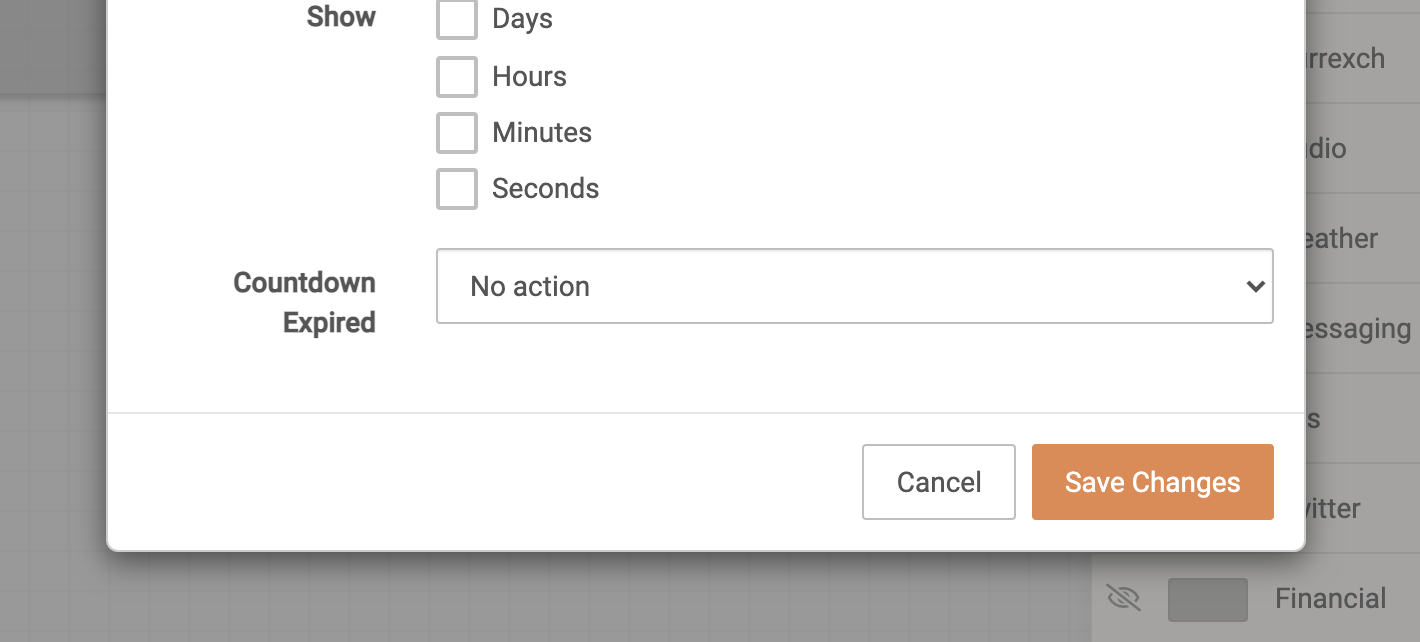Click the chevron on the No action selector

(x=1255, y=286)
